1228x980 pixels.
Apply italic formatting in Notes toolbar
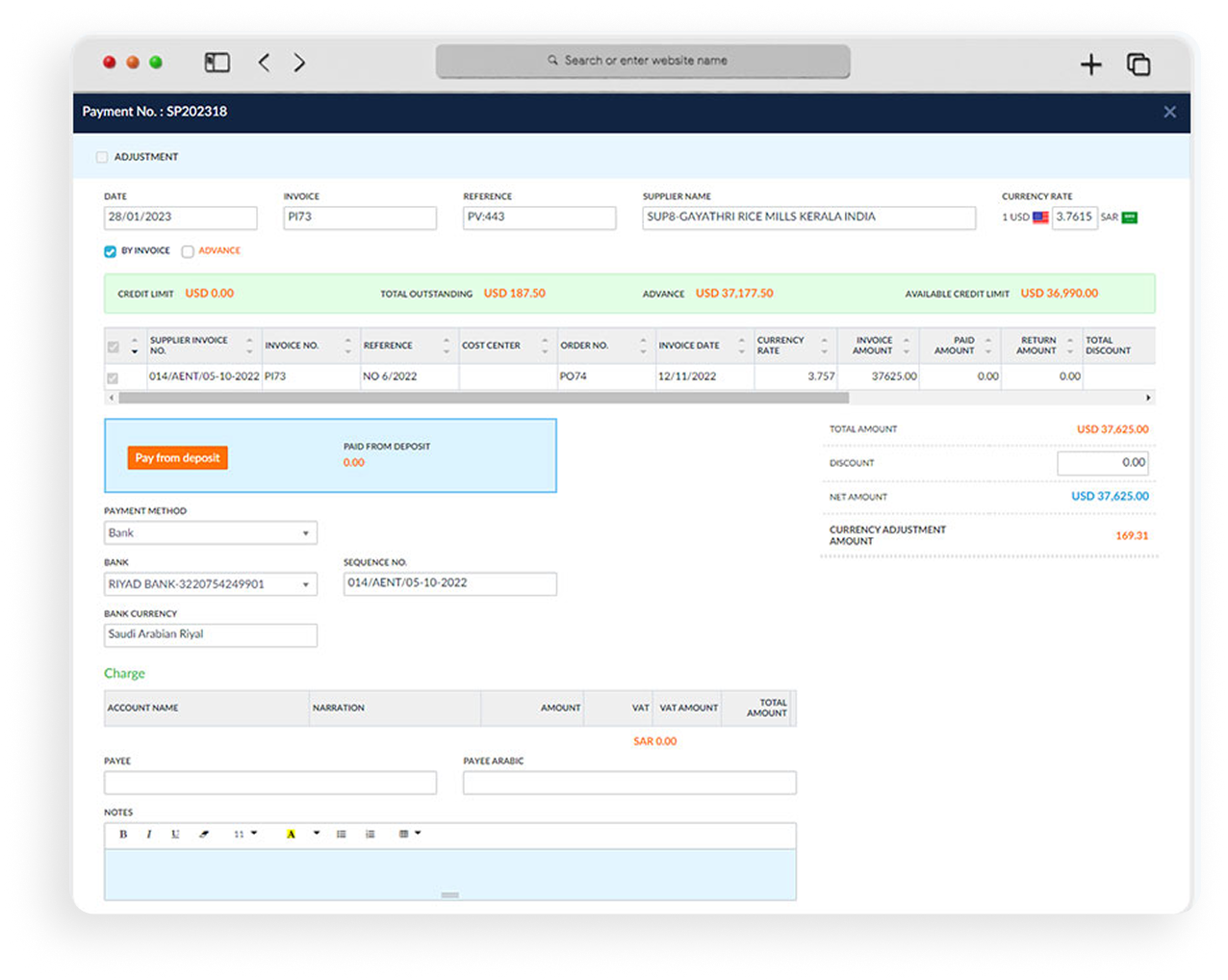tap(148, 835)
